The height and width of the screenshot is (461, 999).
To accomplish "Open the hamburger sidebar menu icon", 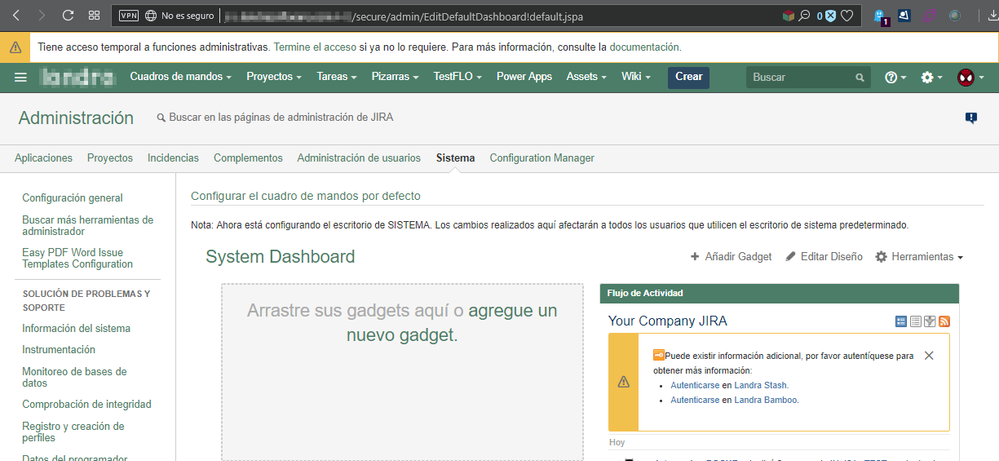I will (21, 77).
